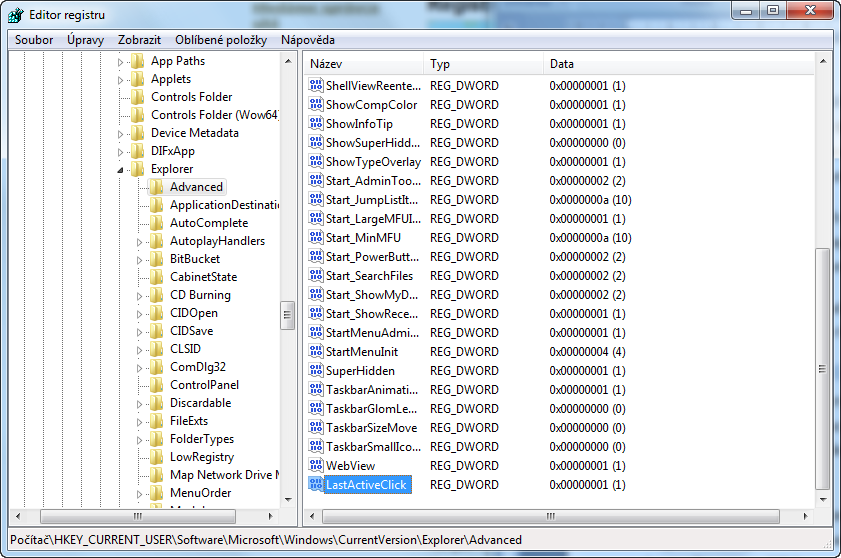
Task: Expand the Applets key
Action: (120, 80)
